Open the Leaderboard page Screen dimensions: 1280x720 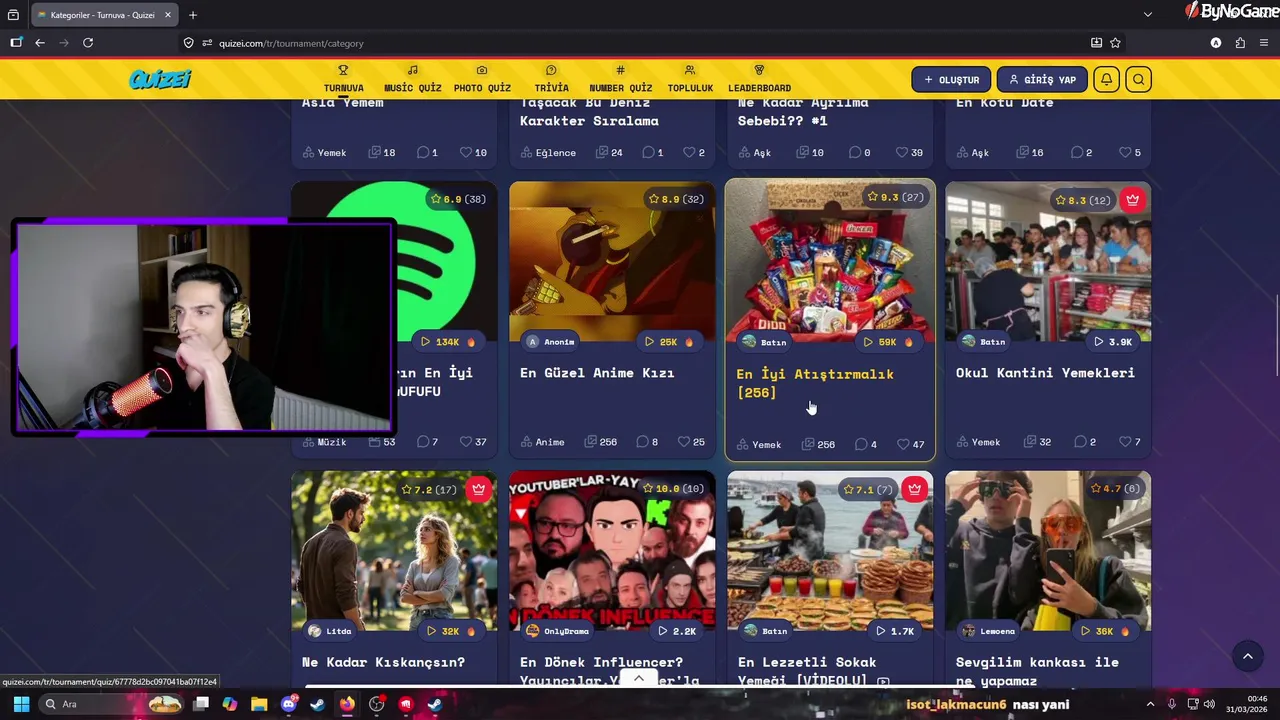[759, 79]
